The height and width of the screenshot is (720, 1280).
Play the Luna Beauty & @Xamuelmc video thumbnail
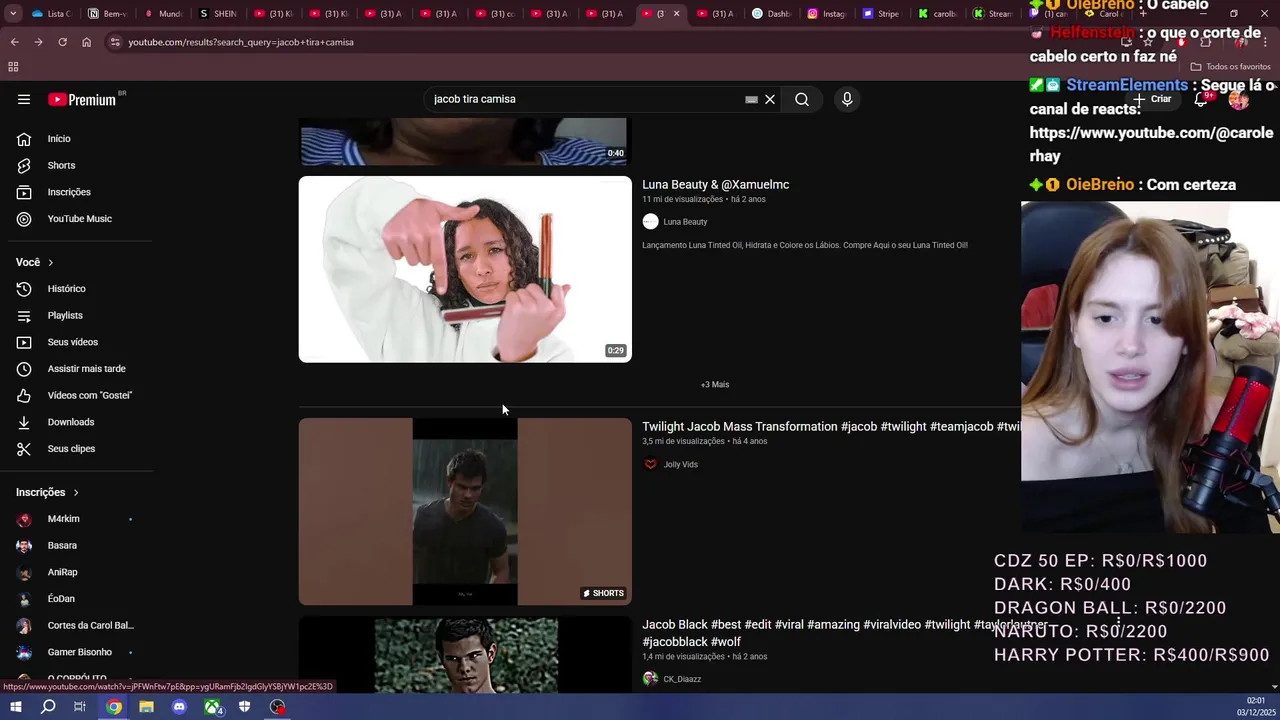point(465,269)
